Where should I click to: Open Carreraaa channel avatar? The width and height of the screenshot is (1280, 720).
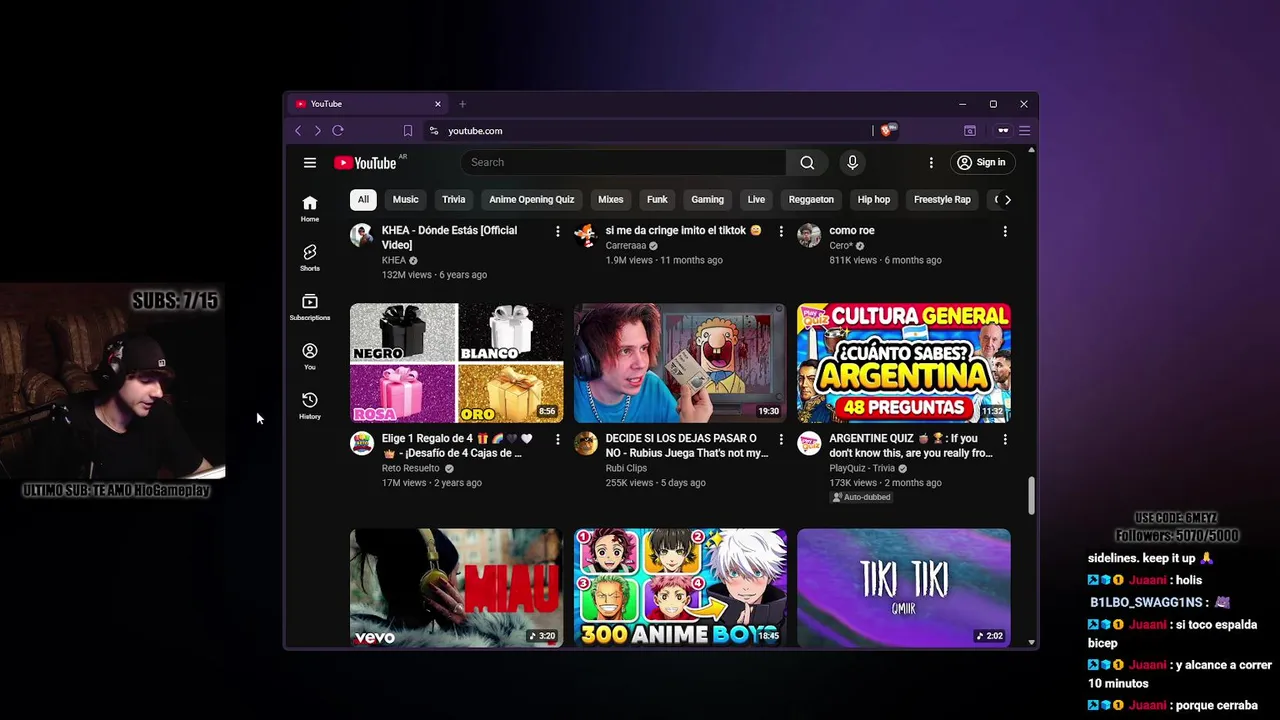click(x=585, y=235)
